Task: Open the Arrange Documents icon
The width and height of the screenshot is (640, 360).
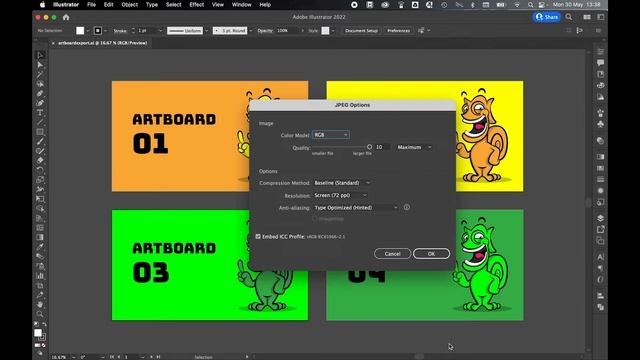Action: pos(587,17)
